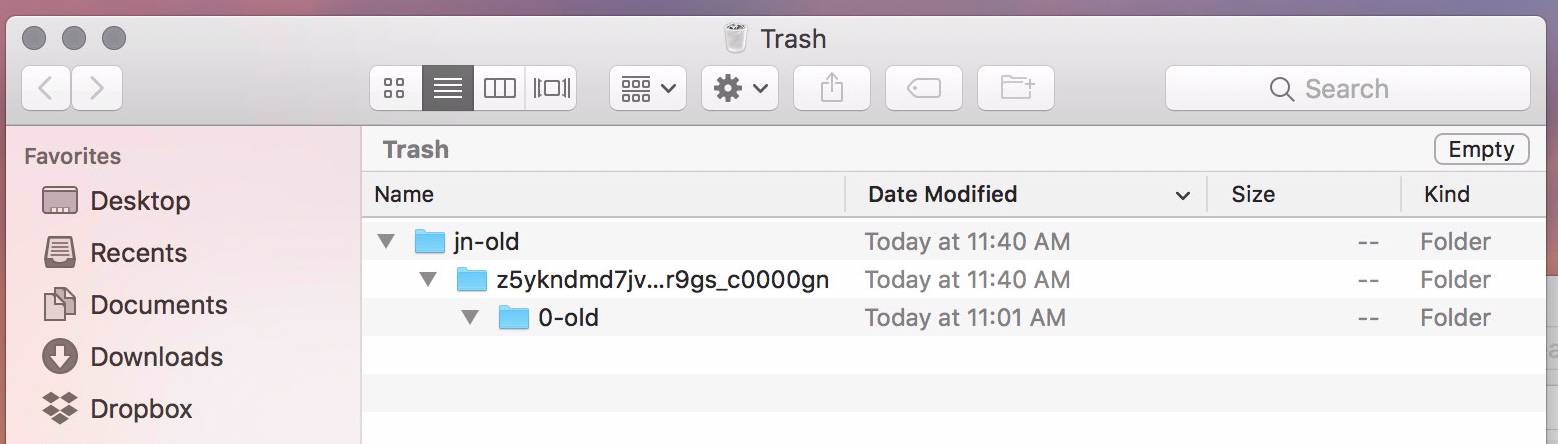Screen dimensions: 1558x444
Task: Open Downloads in the sidebar
Action: [156, 357]
